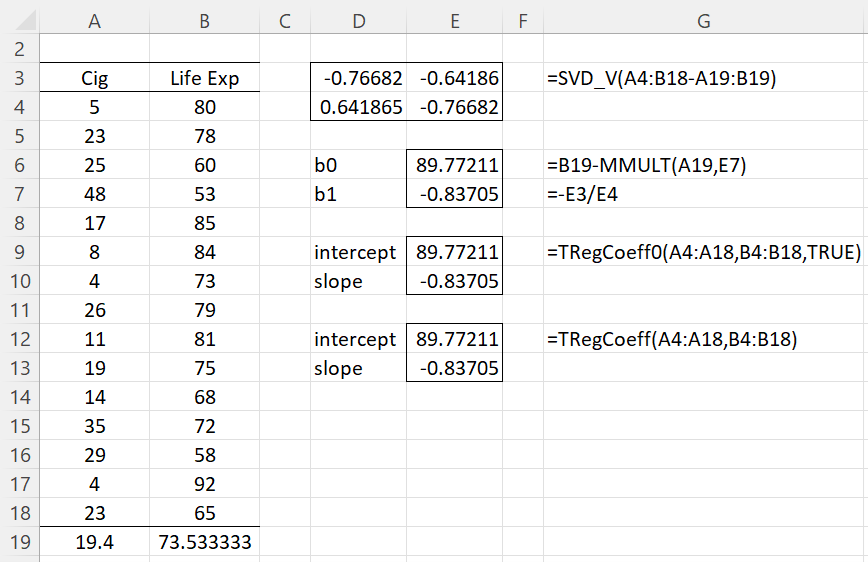
Task: Select the column E header
Action: pyautogui.click(x=454, y=21)
